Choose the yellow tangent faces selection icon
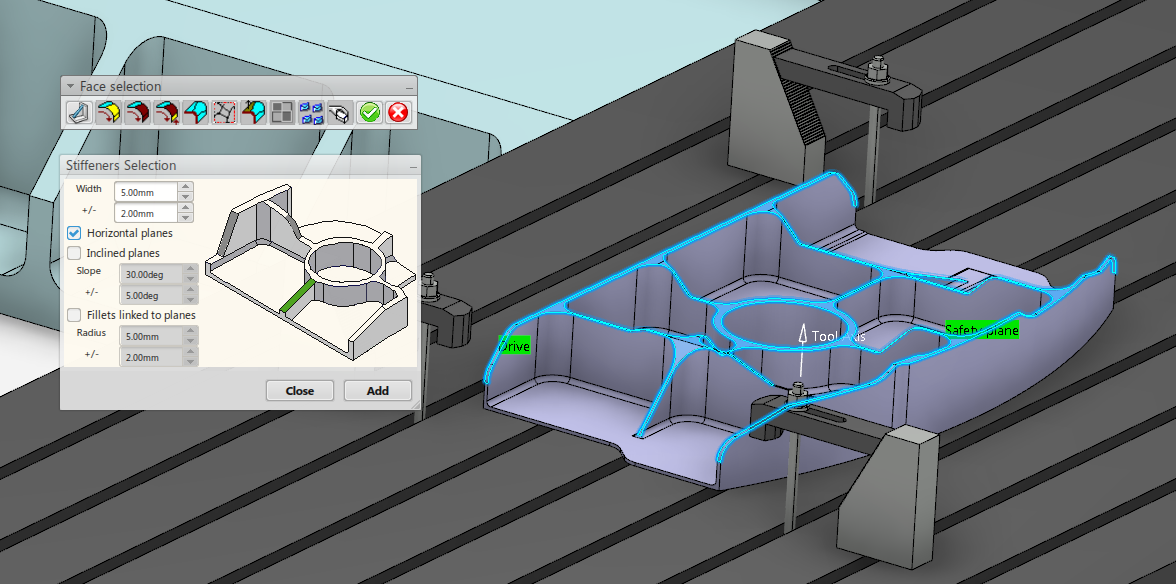Image resolution: width=1176 pixels, height=584 pixels. (x=108, y=112)
